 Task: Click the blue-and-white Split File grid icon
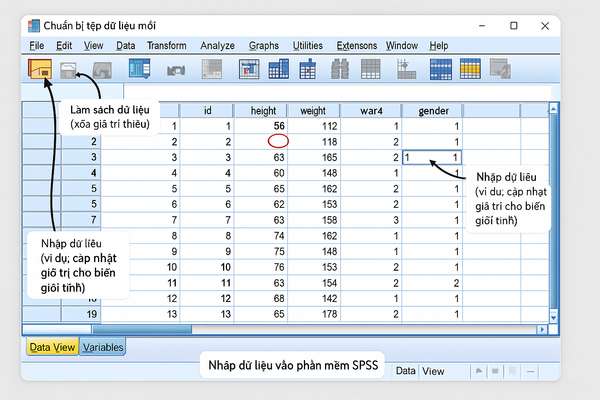(x=441, y=69)
